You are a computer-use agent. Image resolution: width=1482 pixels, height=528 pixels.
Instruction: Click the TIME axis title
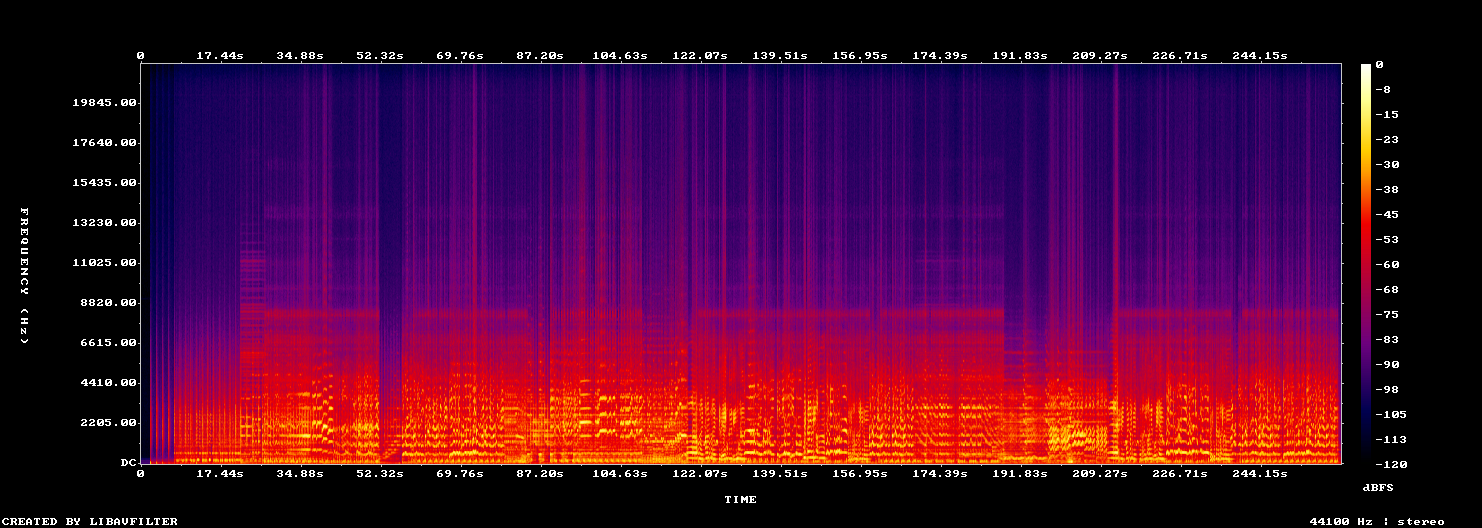pos(740,499)
